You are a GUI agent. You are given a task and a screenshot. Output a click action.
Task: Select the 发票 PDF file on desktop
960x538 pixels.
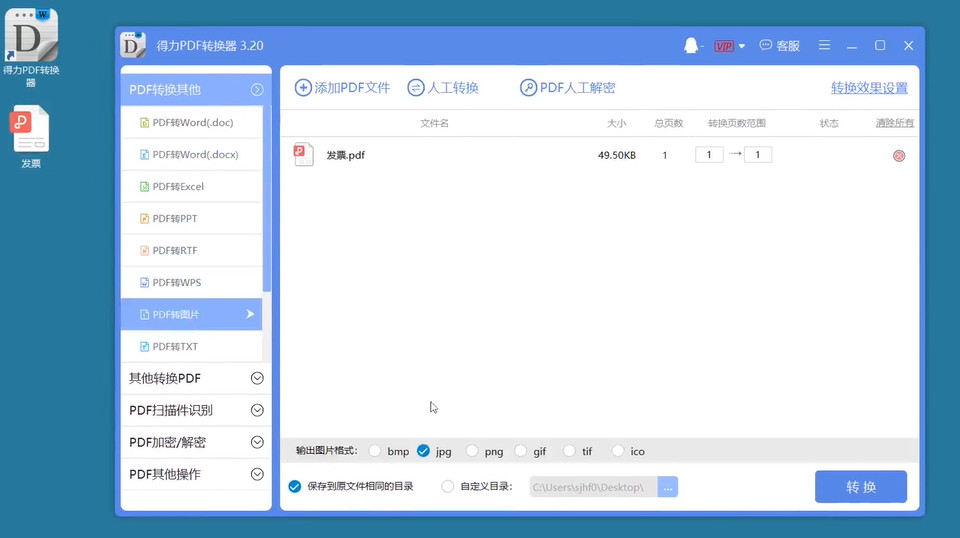pyautogui.click(x=30, y=136)
